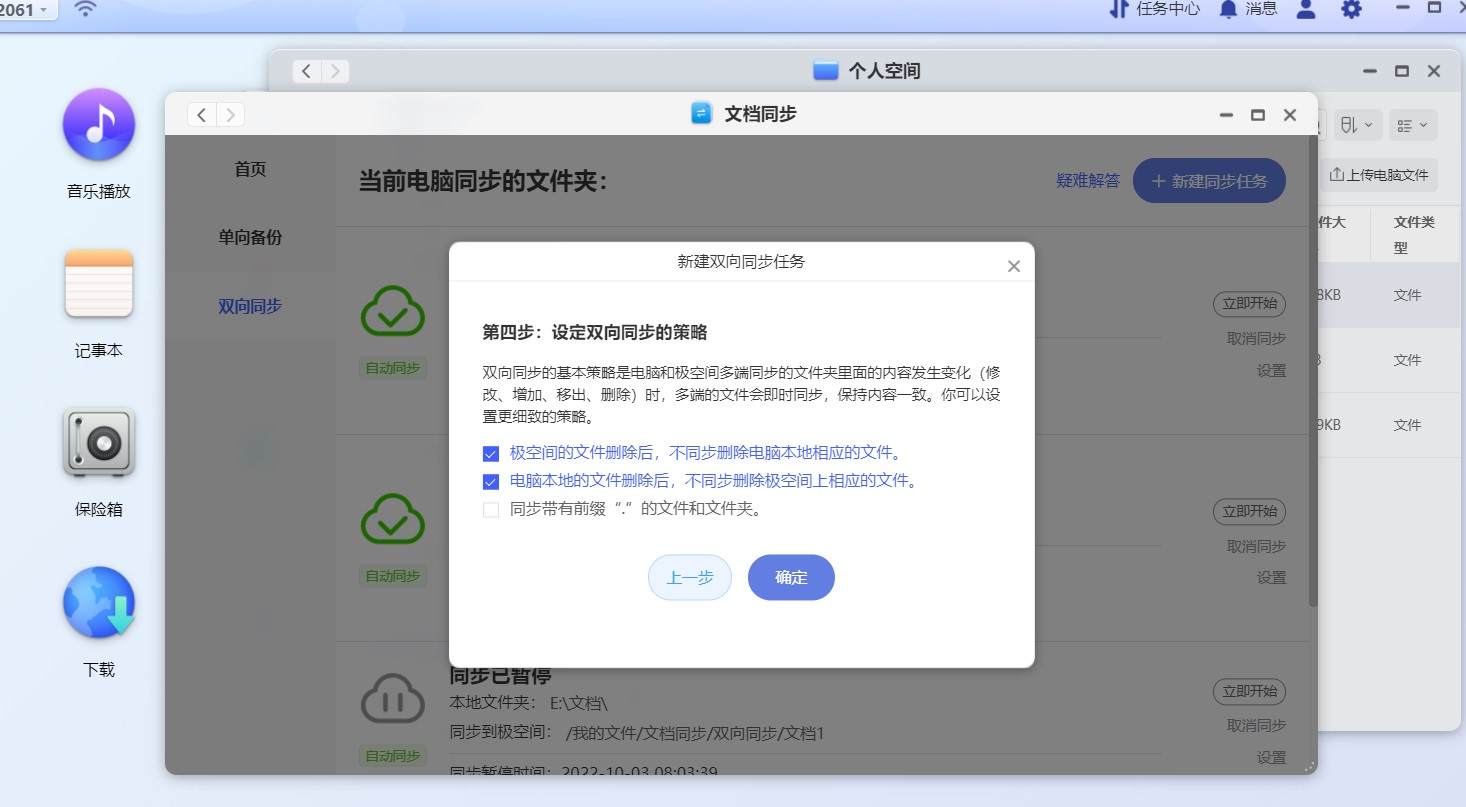Go to the 首页 tab

(x=249, y=169)
